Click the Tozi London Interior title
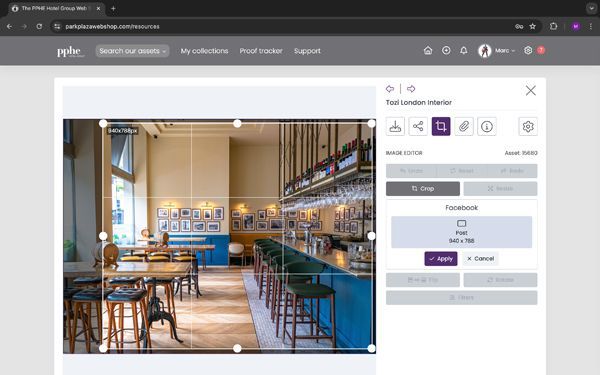Image resolution: width=600 pixels, height=375 pixels. coord(419,103)
